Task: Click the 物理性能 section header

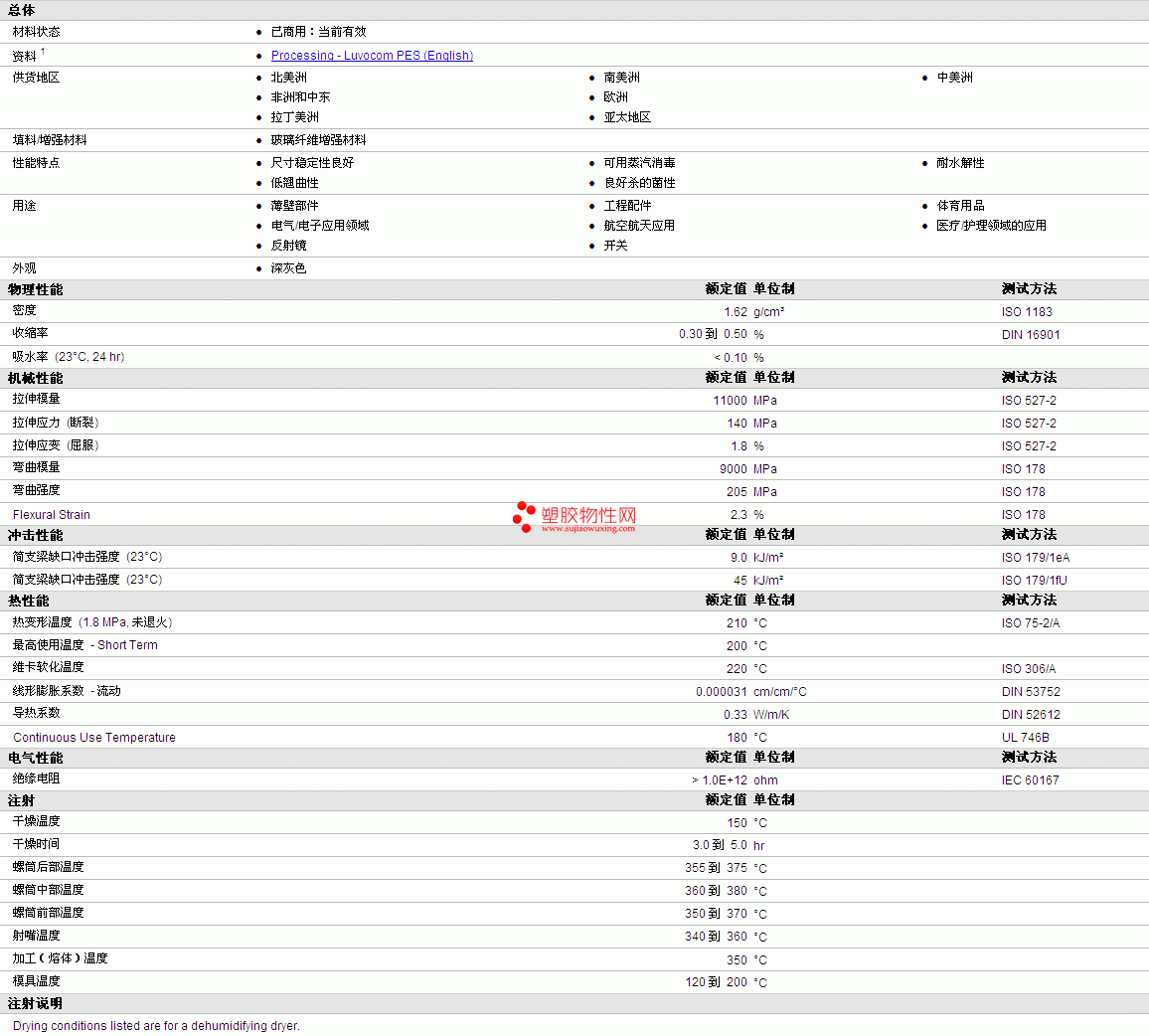Action: click(x=35, y=289)
